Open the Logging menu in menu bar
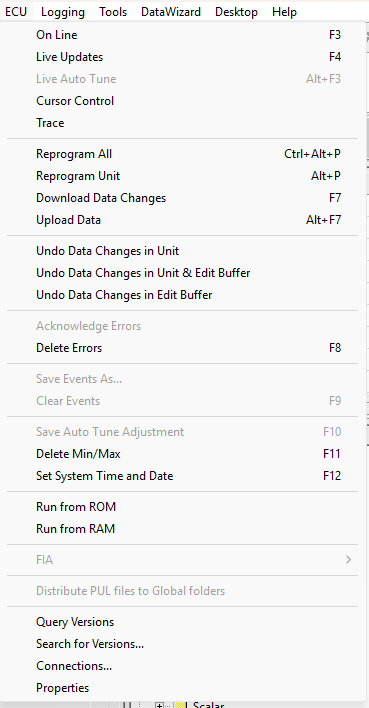This screenshot has height=708, width=369. click(x=63, y=12)
